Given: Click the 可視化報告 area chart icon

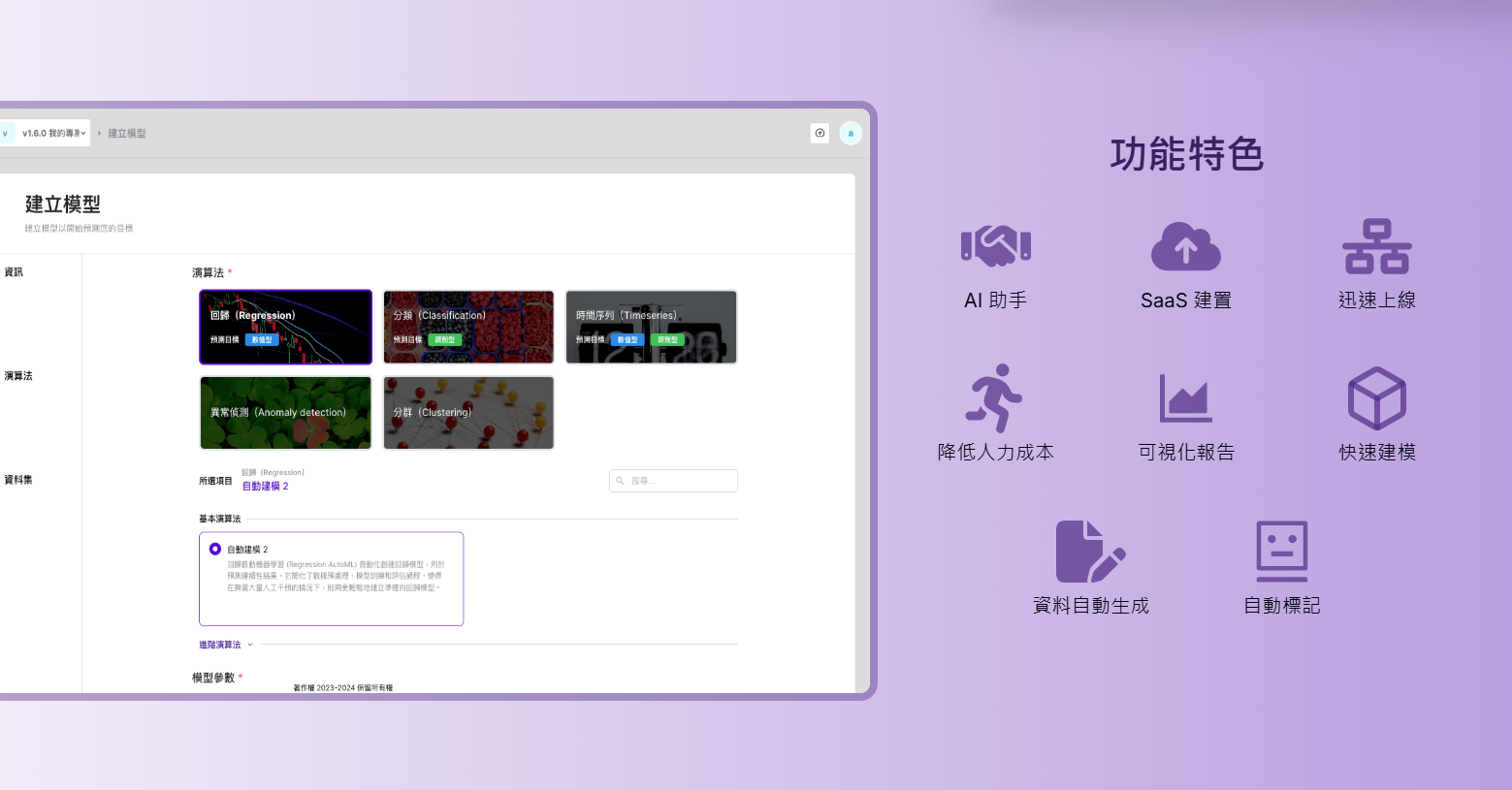Looking at the screenshot, I should [x=1185, y=397].
